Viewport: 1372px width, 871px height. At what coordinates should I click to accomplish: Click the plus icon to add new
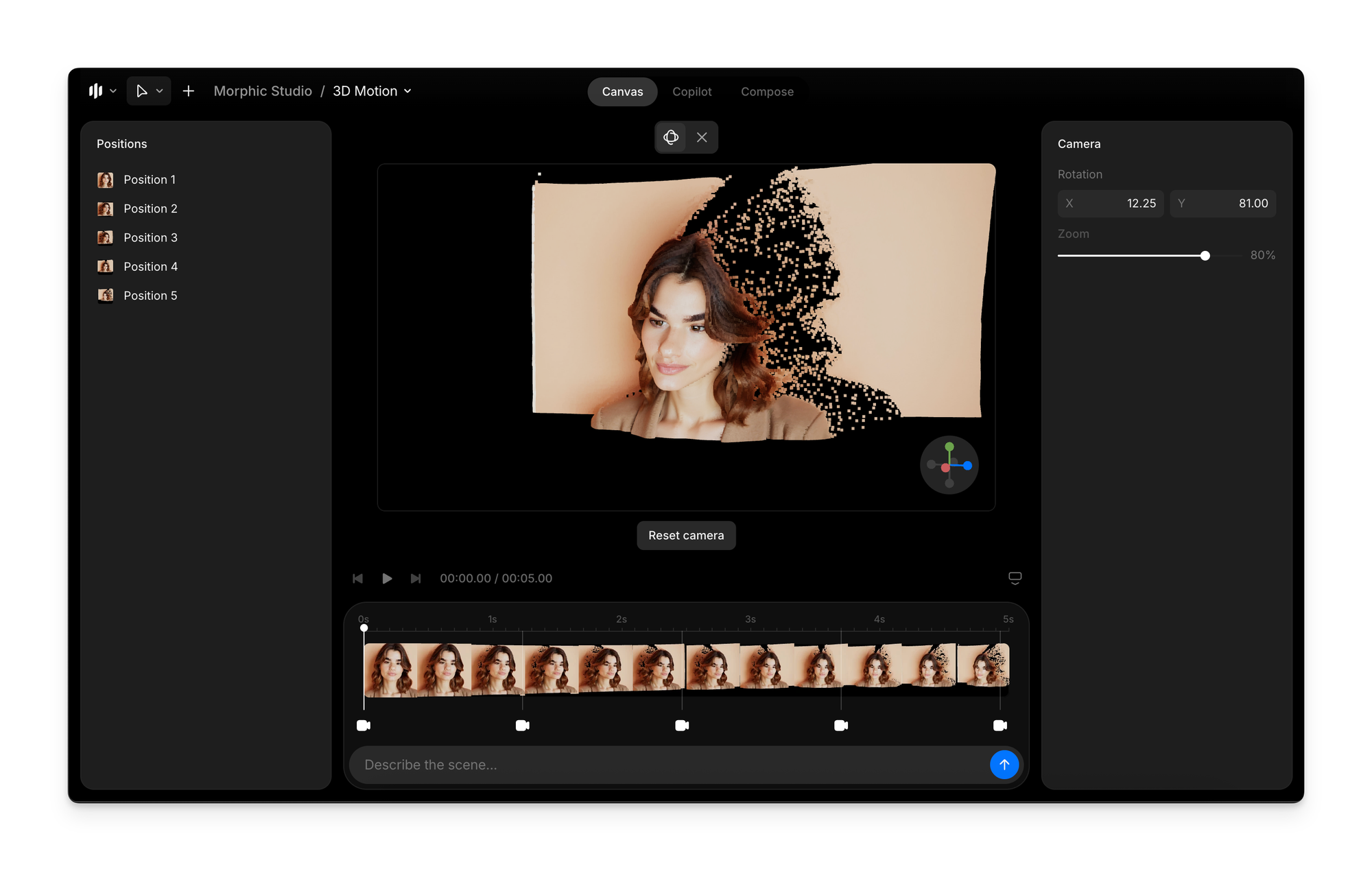pos(189,91)
